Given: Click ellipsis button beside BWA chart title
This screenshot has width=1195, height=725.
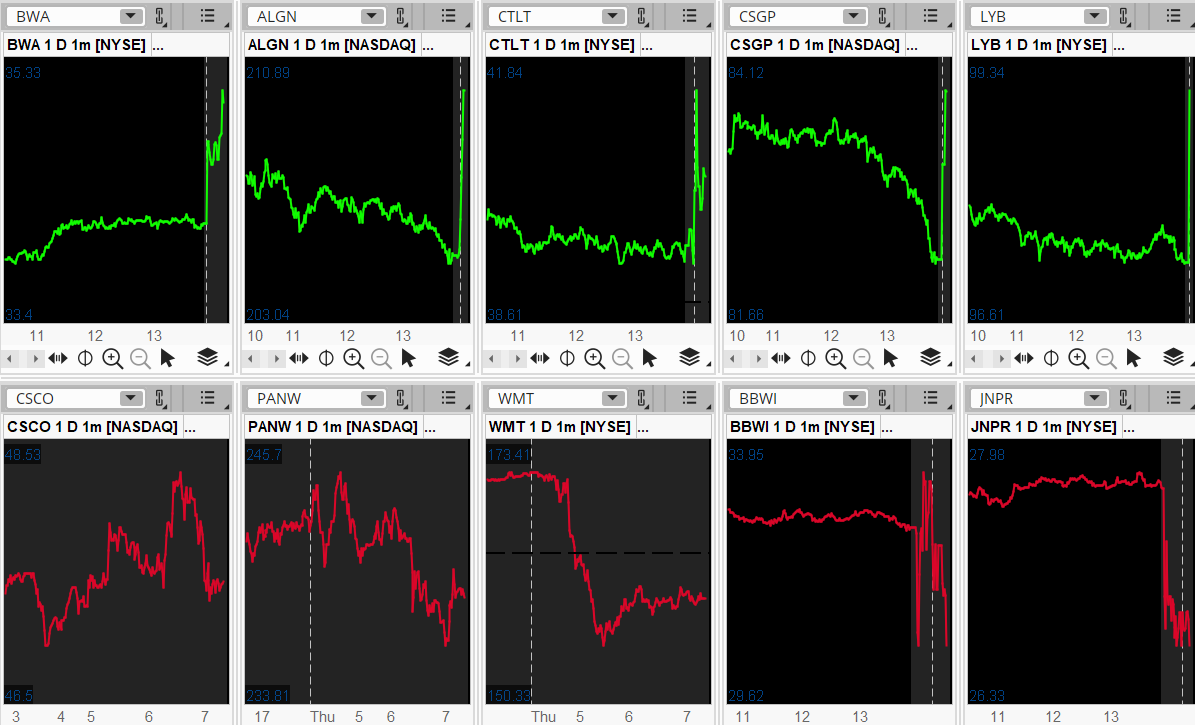Looking at the screenshot, I should click(x=158, y=46).
